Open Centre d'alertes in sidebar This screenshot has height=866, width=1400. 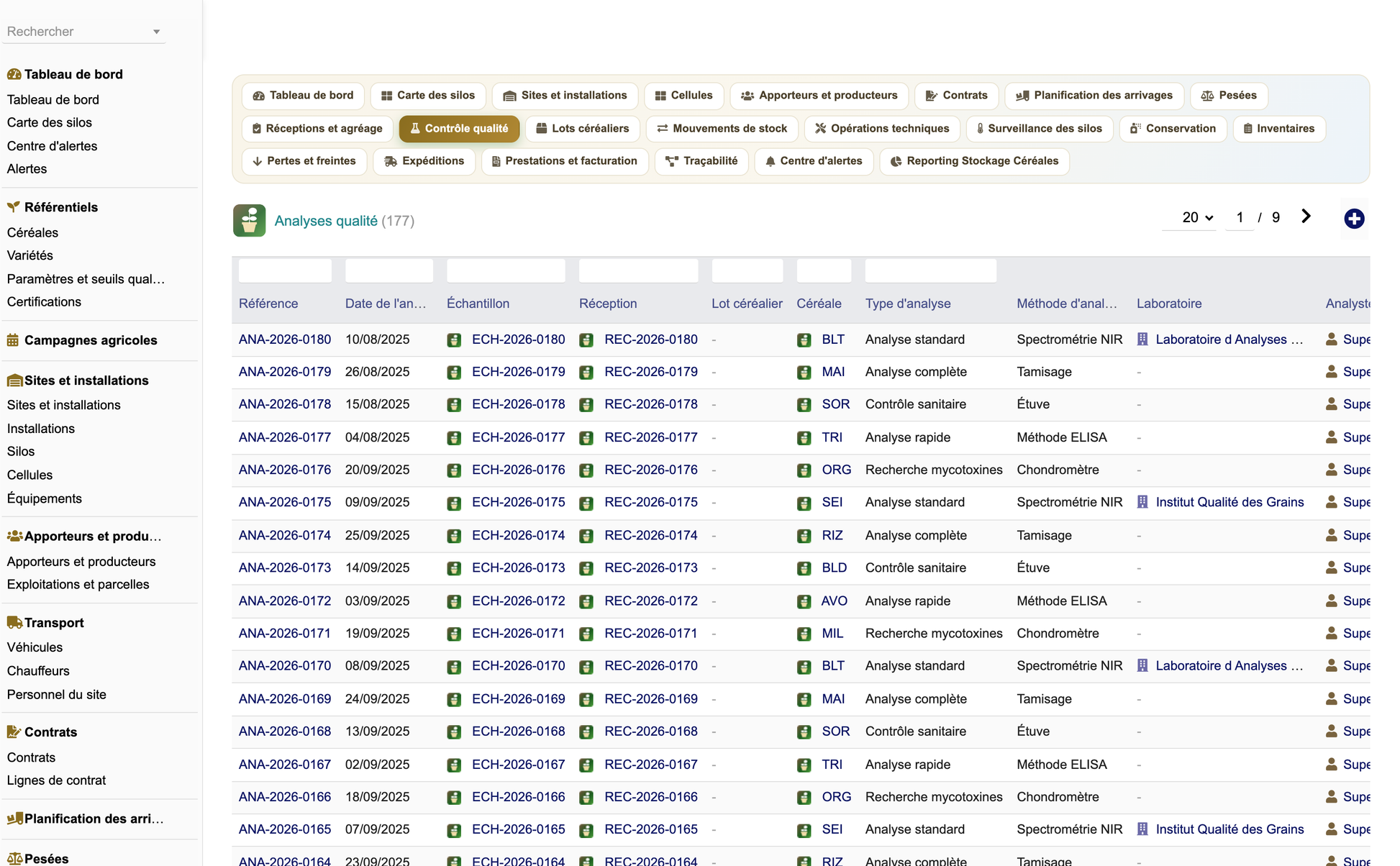[x=52, y=146]
